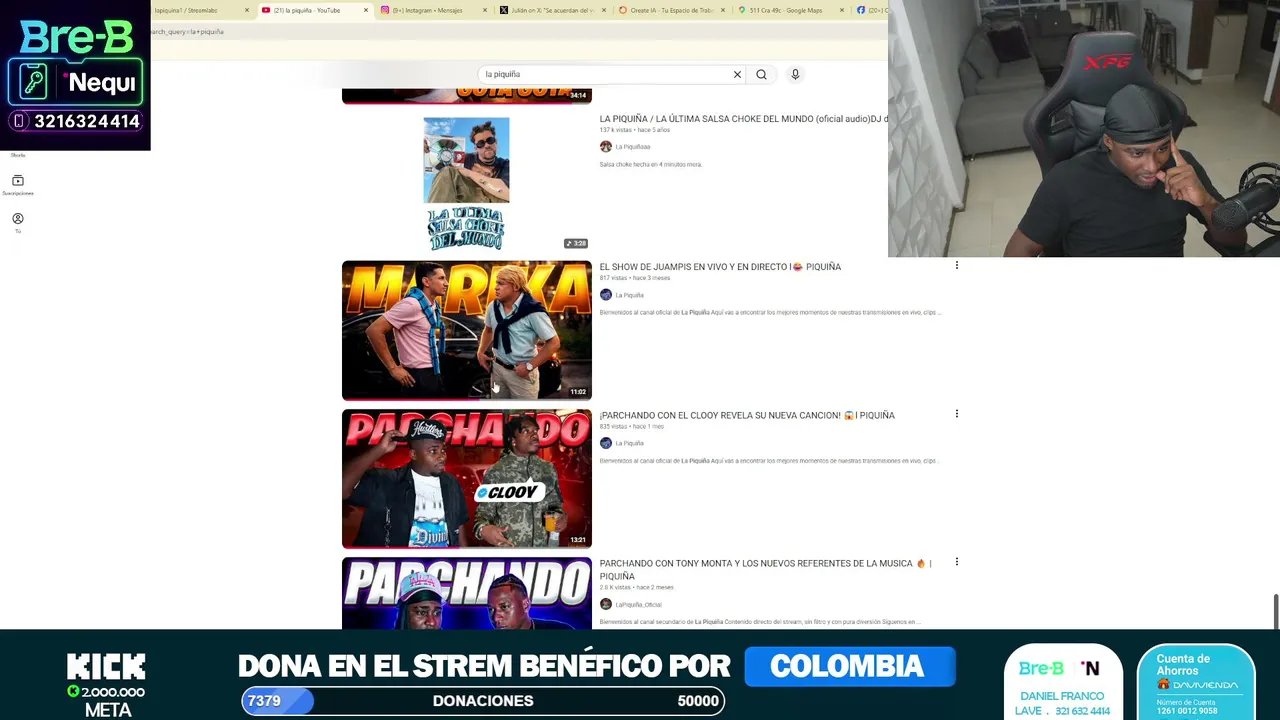
Task: Click description 'Salsa choke hecha en 4 minutos'
Action: pos(651,164)
